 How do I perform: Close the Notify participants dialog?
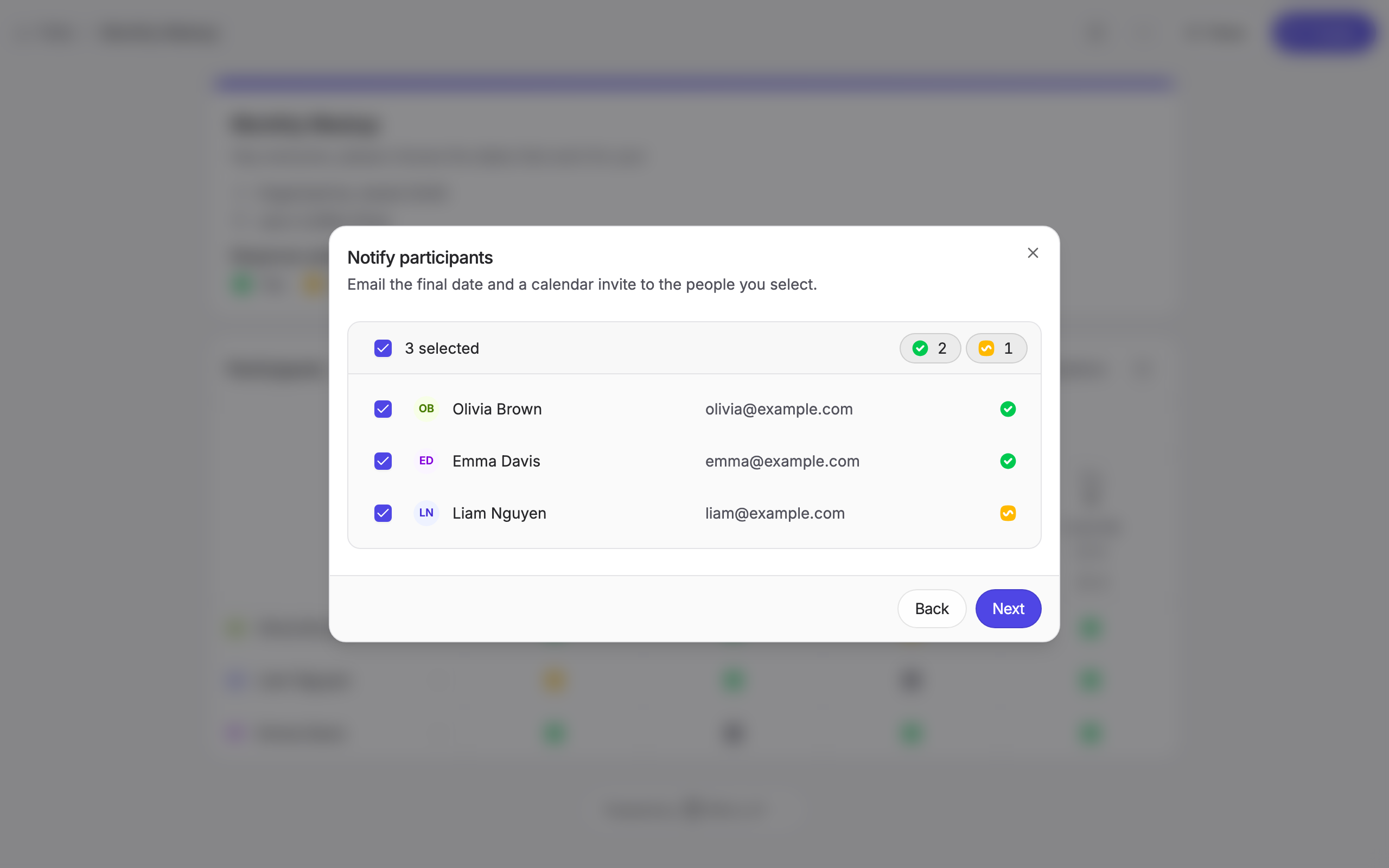coord(1033,253)
